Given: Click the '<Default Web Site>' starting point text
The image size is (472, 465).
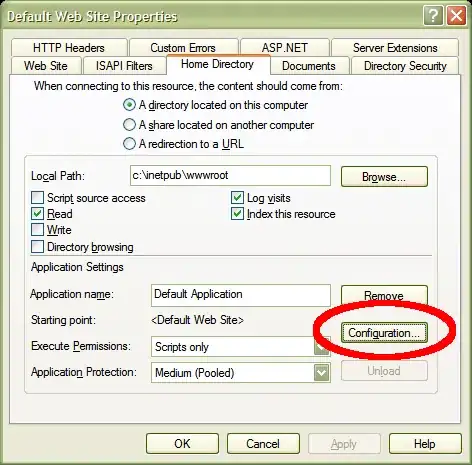Looking at the screenshot, I should click(x=197, y=320).
